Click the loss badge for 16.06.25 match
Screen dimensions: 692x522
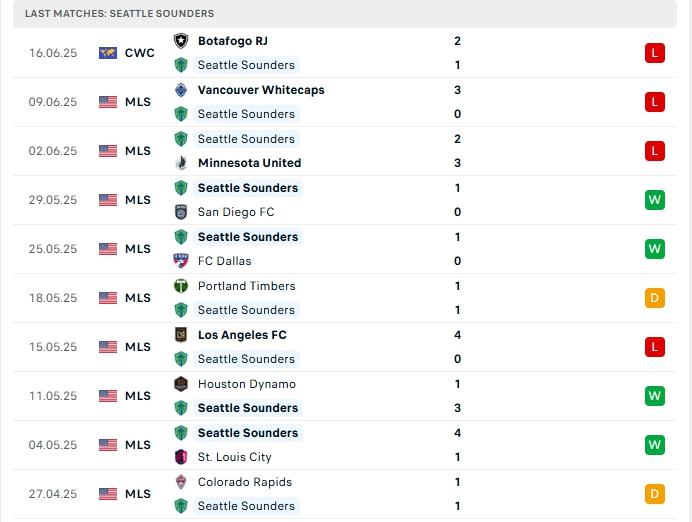pyautogui.click(x=655, y=53)
